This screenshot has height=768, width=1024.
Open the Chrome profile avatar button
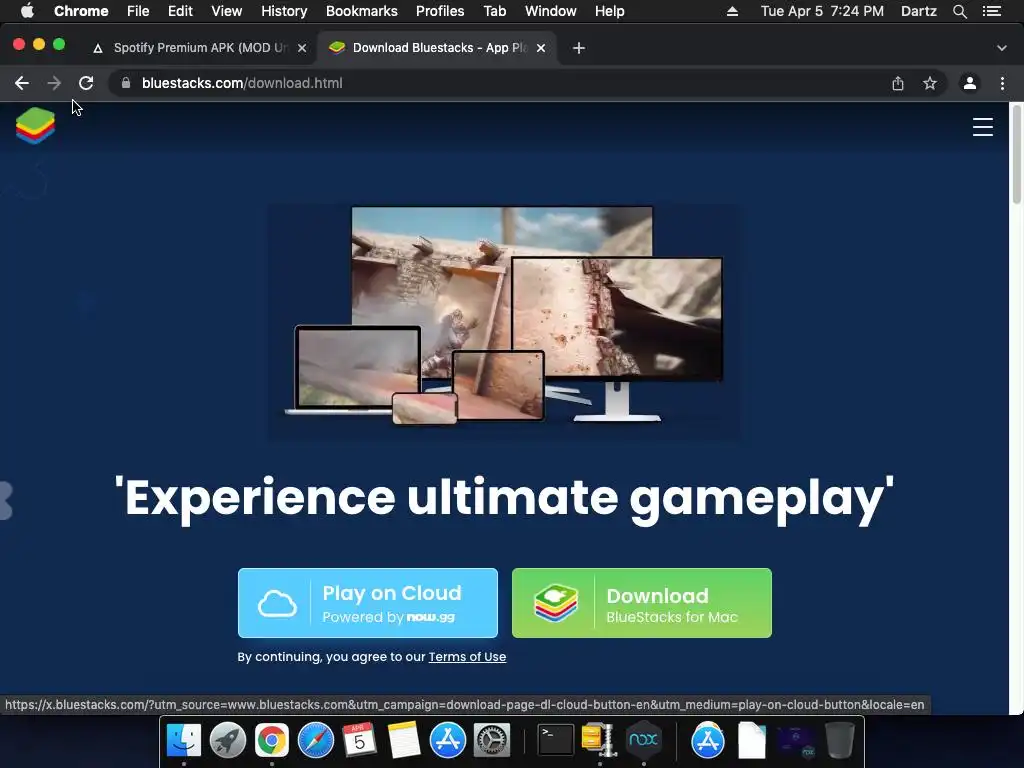tap(970, 83)
